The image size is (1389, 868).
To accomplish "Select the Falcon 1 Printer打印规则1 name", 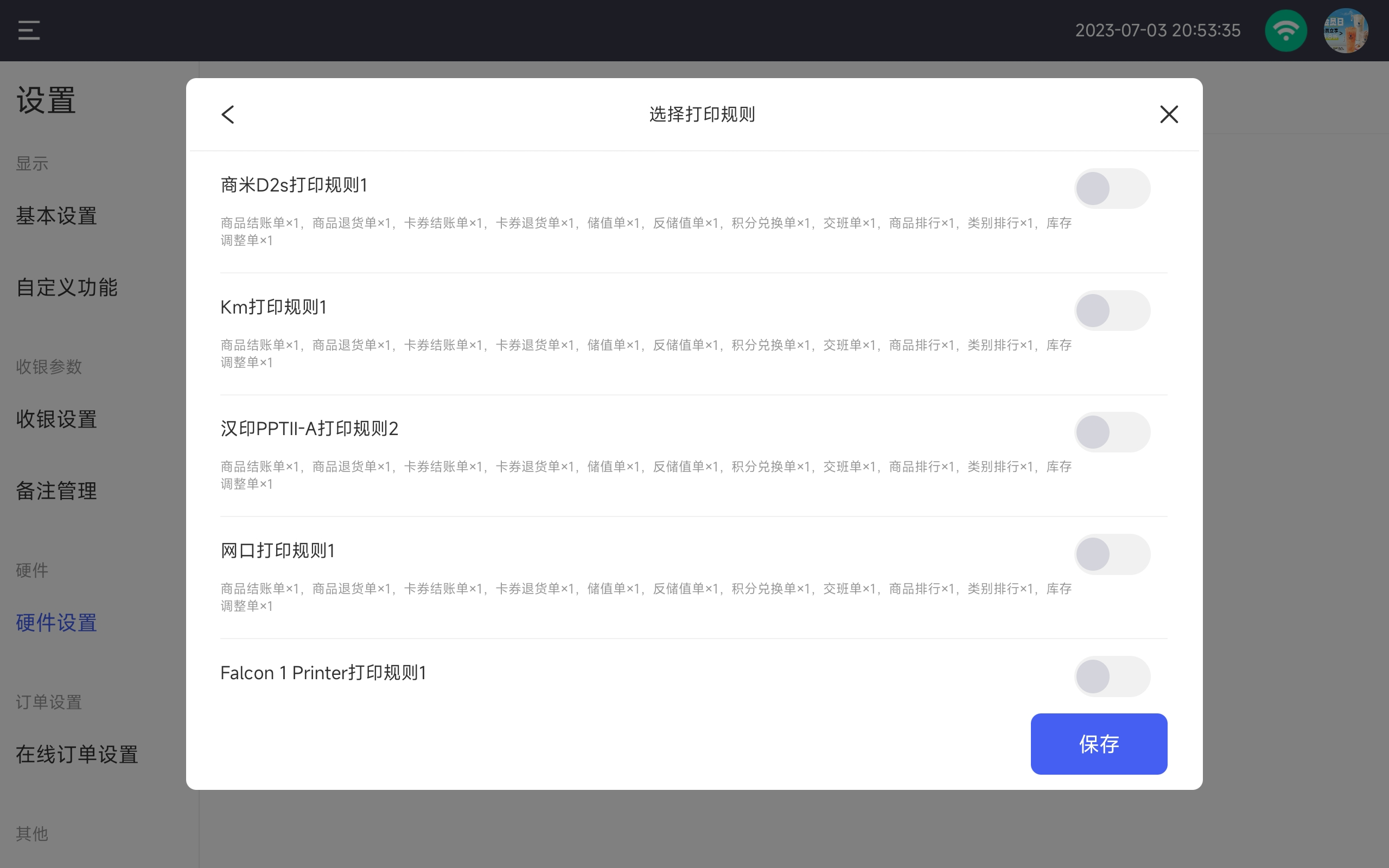I will [x=323, y=673].
